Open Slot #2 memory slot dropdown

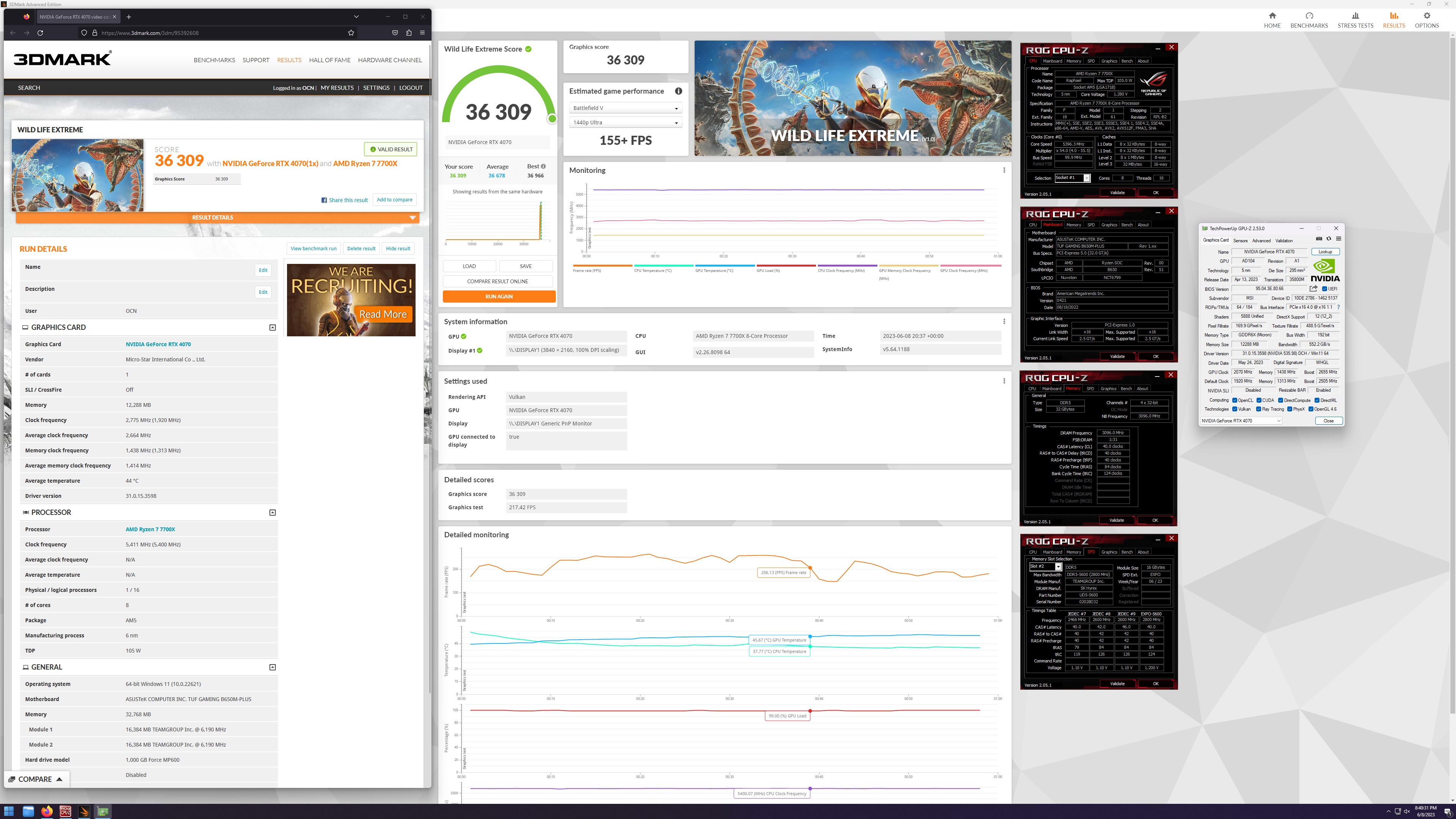tap(1045, 567)
